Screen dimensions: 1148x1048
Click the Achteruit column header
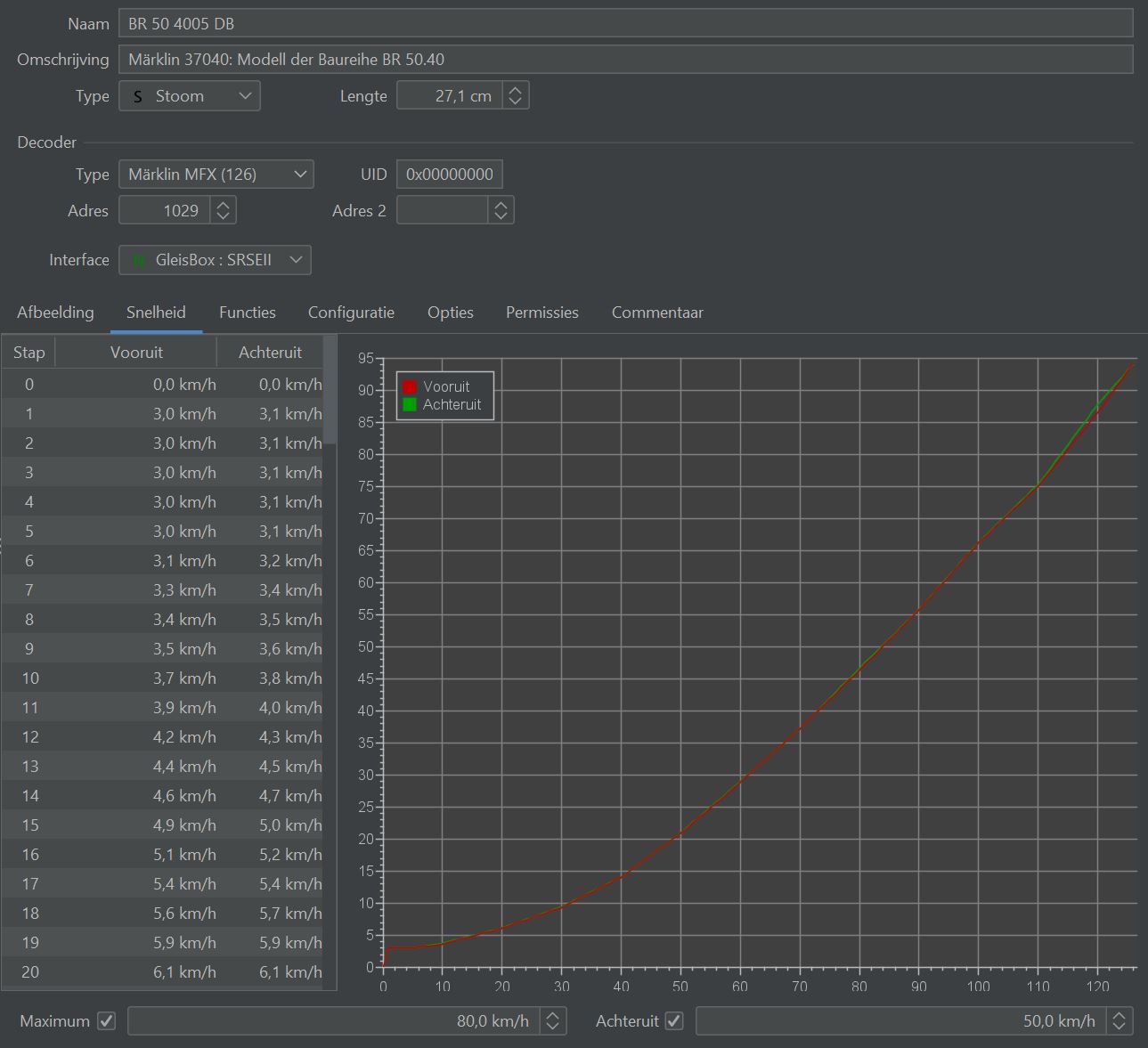point(270,353)
